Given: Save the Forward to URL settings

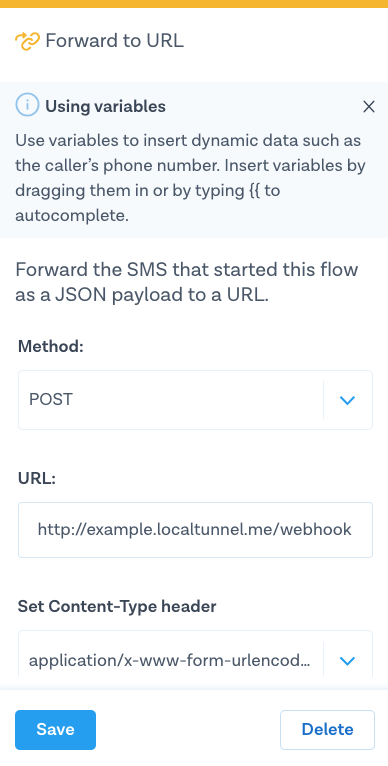Looking at the screenshot, I should coord(55,729).
